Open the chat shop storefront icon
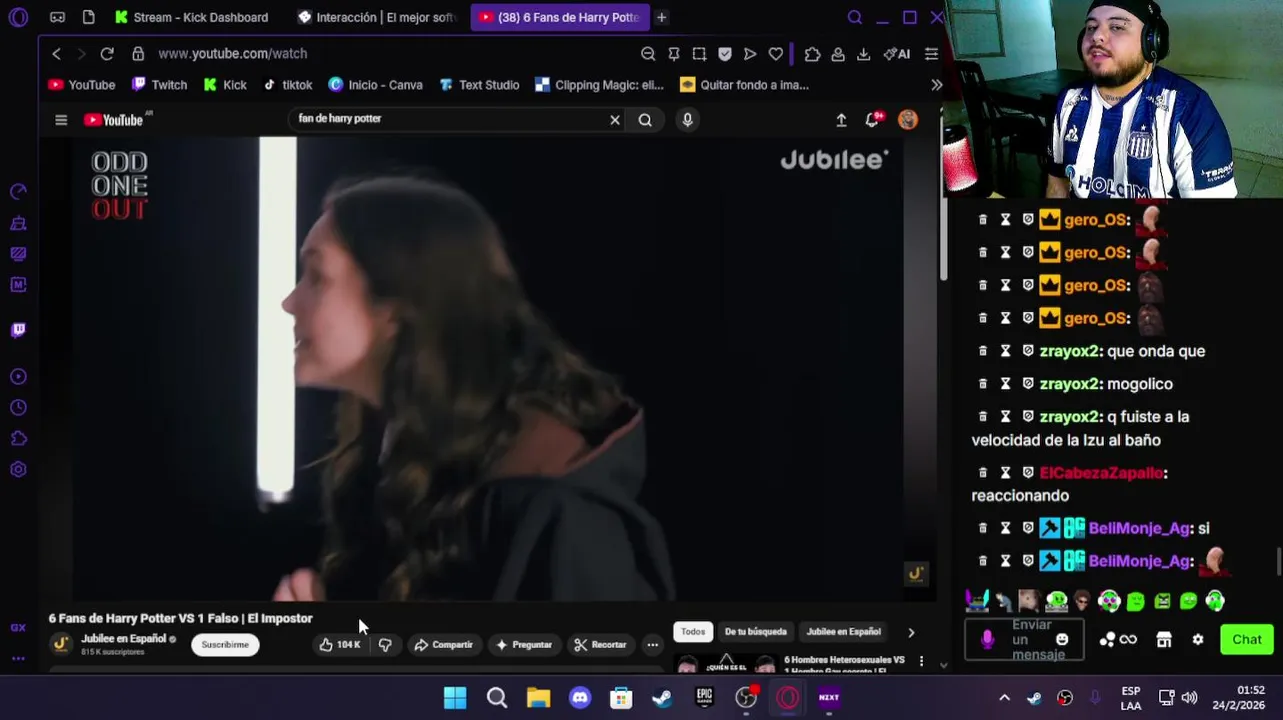The height and width of the screenshot is (720, 1283). click(x=1164, y=640)
